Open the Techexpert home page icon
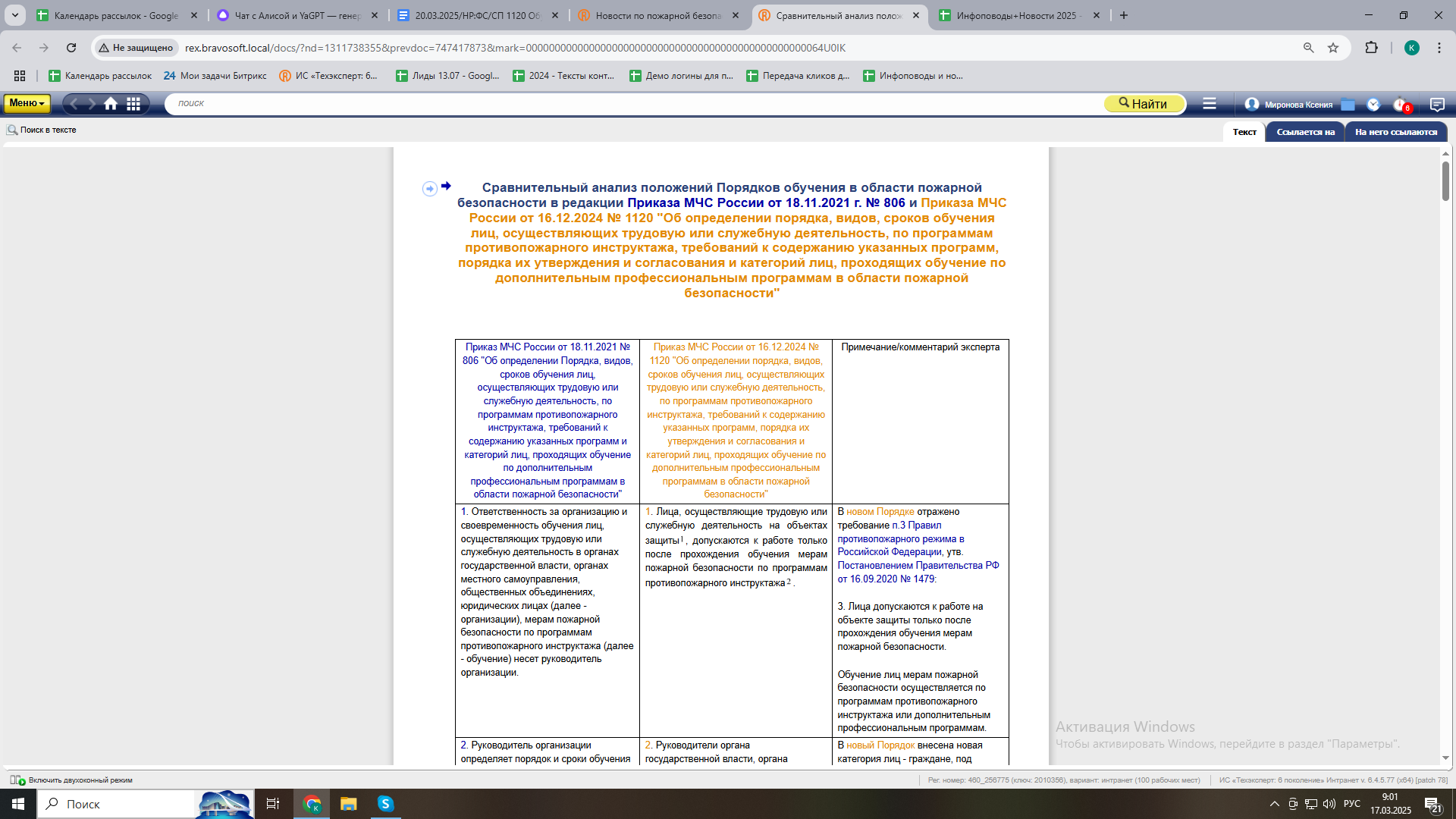This screenshot has width=1456, height=819. [x=111, y=104]
